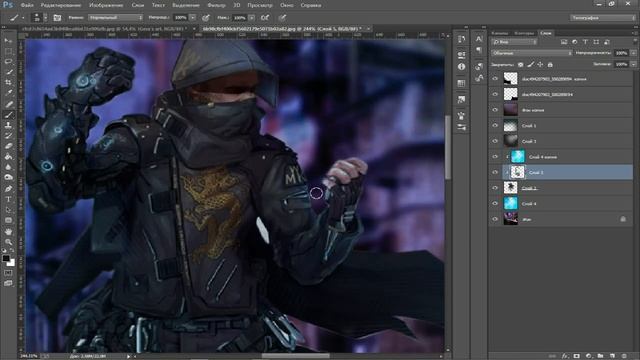640x360 pixels.
Task: Open layer fill slider arrow
Action: pyautogui.click(x=633, y=64)
